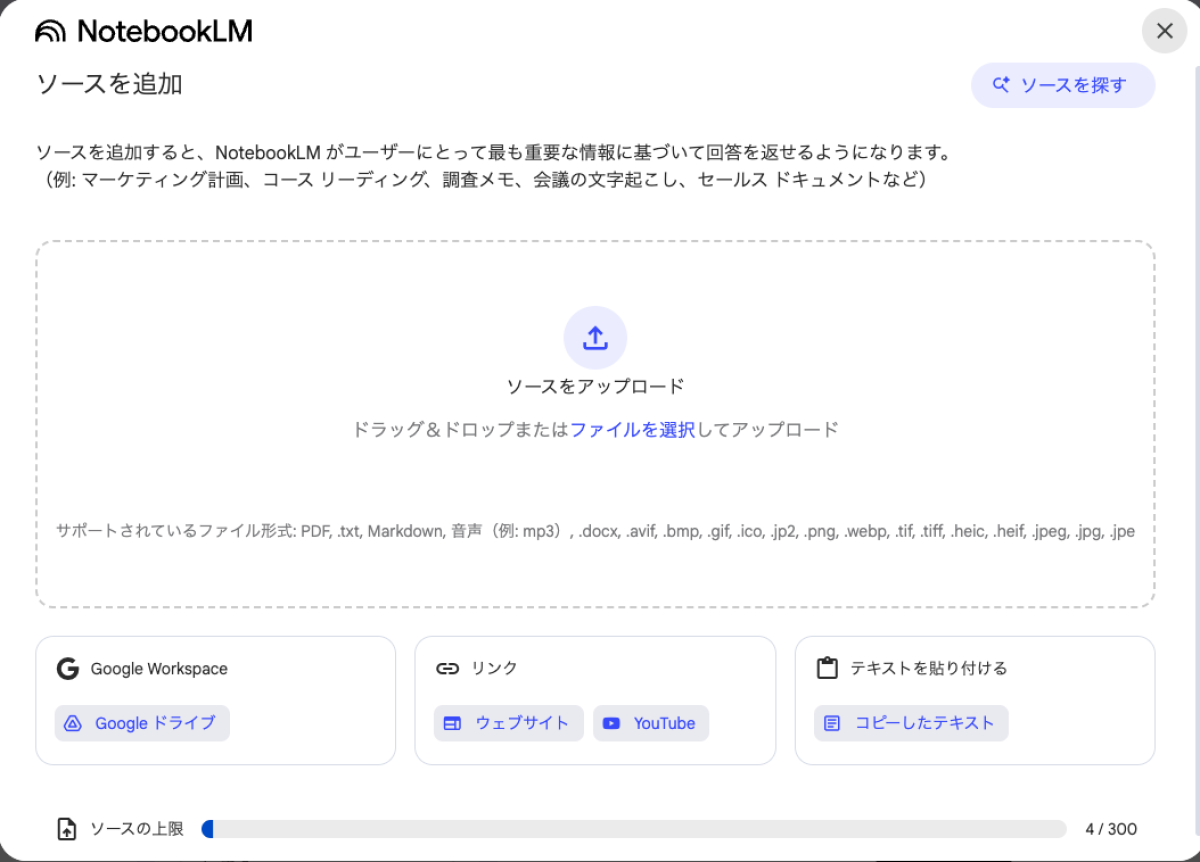Click the Google Workspace card title
The height and width of the screenshot is (862, 1200).
click(159, 669)
